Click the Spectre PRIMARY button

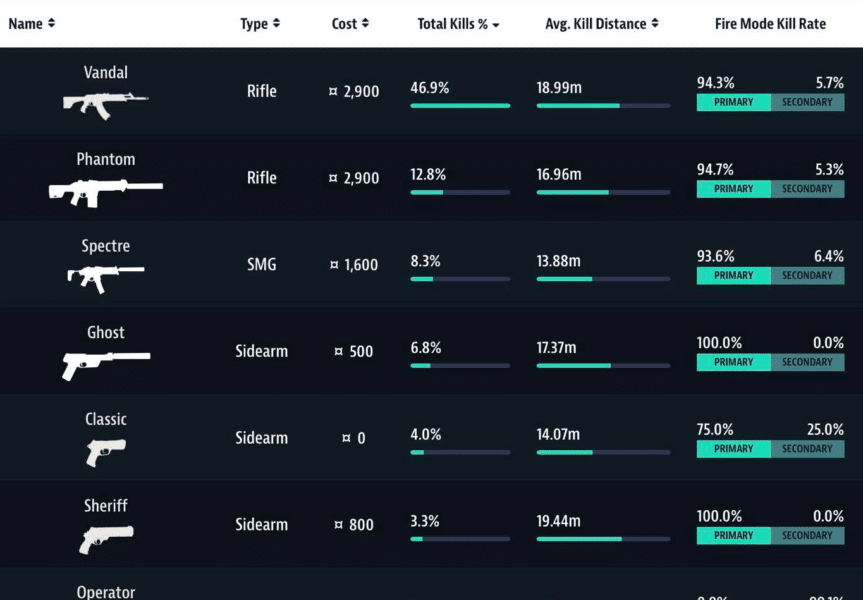click(733, 275)
